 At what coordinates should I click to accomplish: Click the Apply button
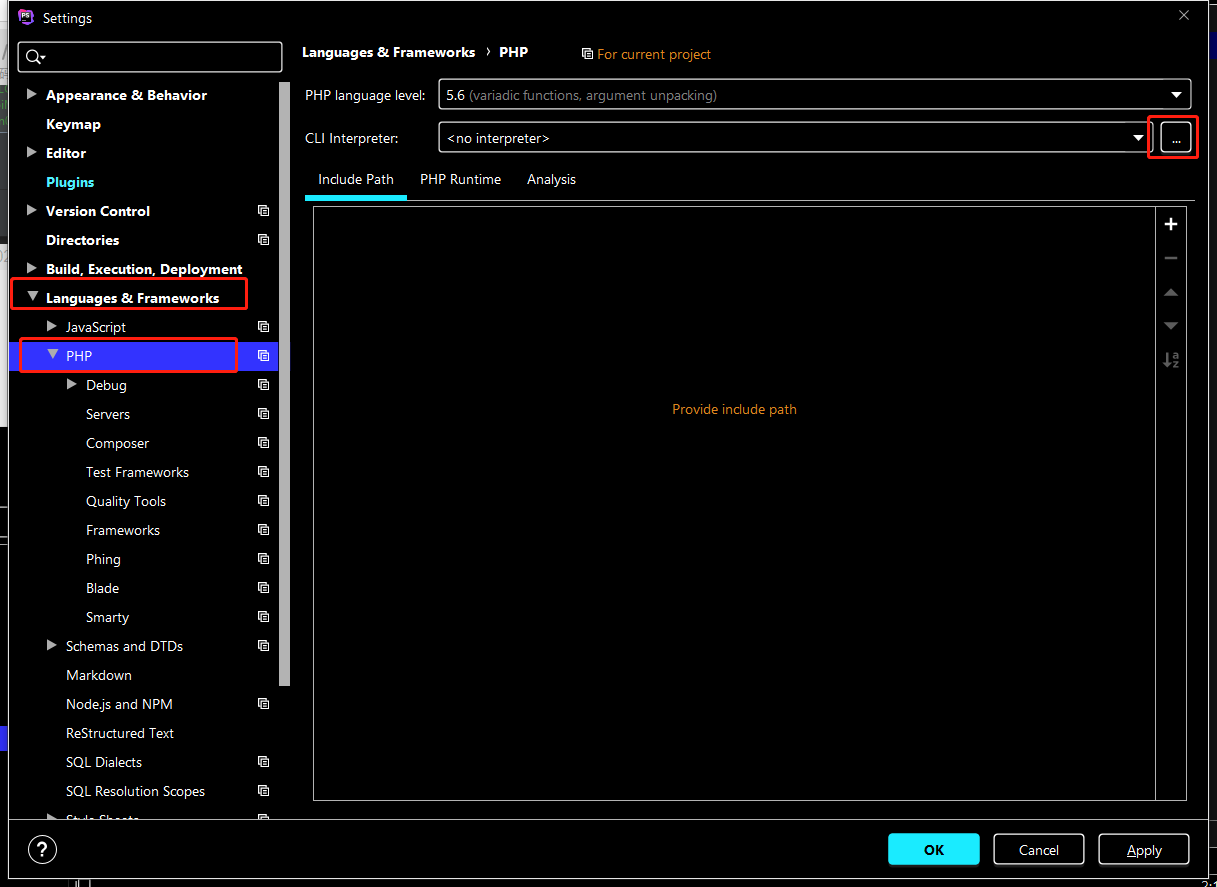pyautogui.click(x=1144, y=850)
